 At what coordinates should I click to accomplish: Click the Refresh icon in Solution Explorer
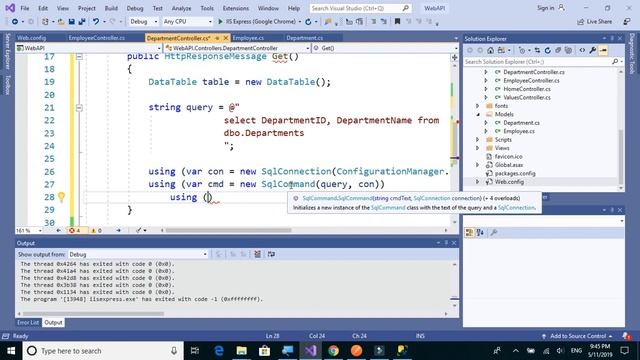point(547,50)
